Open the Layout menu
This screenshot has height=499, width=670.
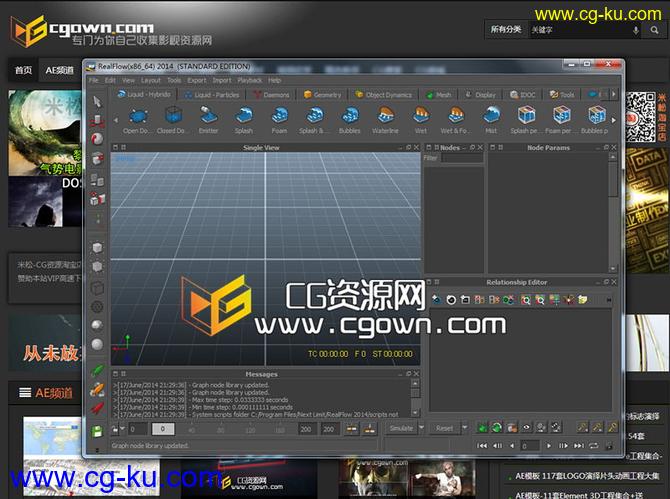150,80
